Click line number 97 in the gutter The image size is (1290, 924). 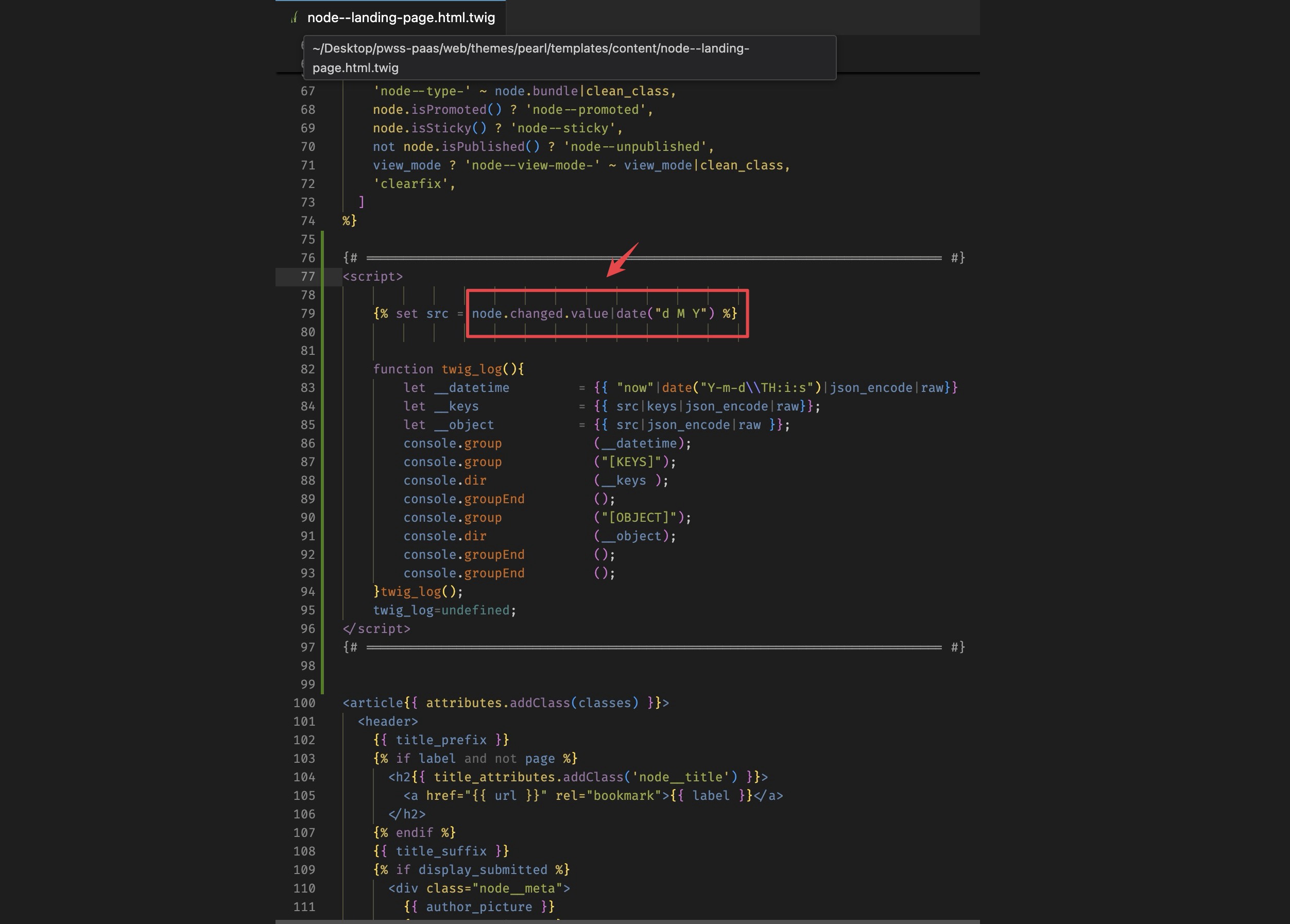pyautogui.click(x=308, y=647)
